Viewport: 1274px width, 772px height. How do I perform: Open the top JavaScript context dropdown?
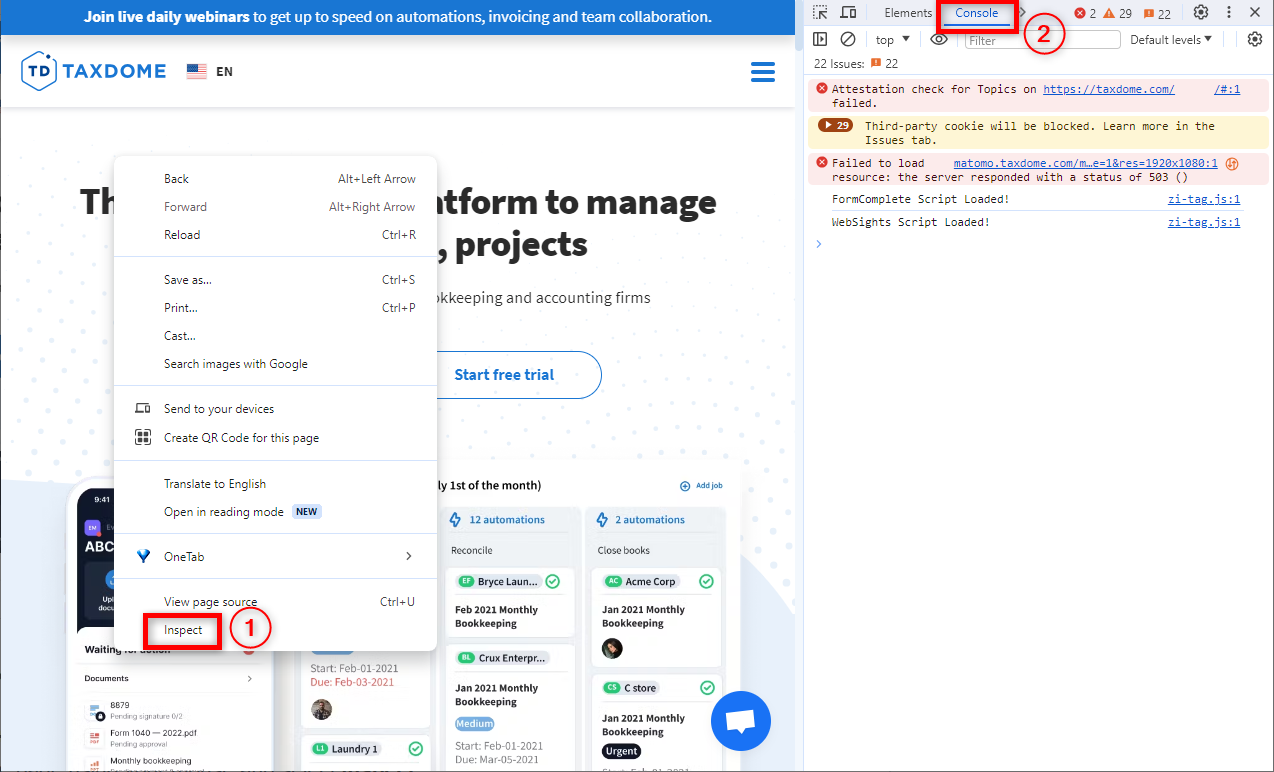coord(892,40)
